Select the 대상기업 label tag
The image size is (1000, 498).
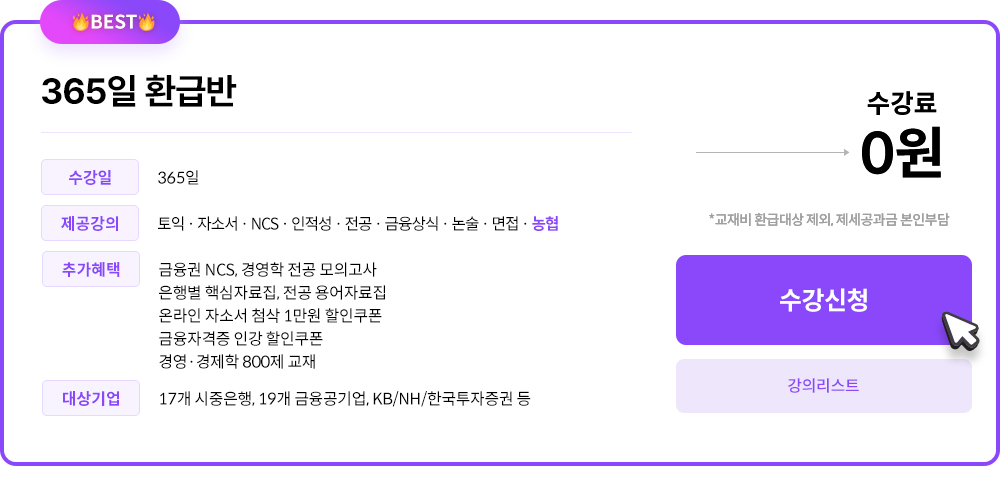[x=90, y=398]
